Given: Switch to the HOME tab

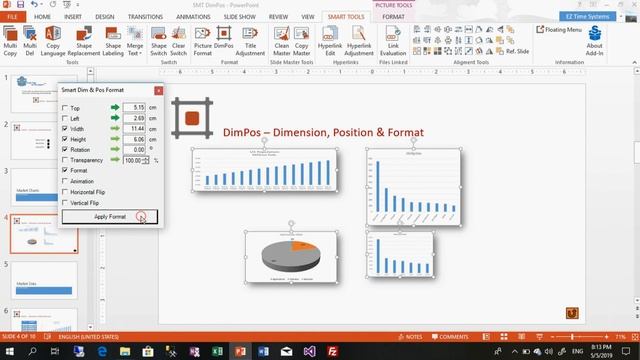Looking at the screenshot, I should tap(42, 17).
